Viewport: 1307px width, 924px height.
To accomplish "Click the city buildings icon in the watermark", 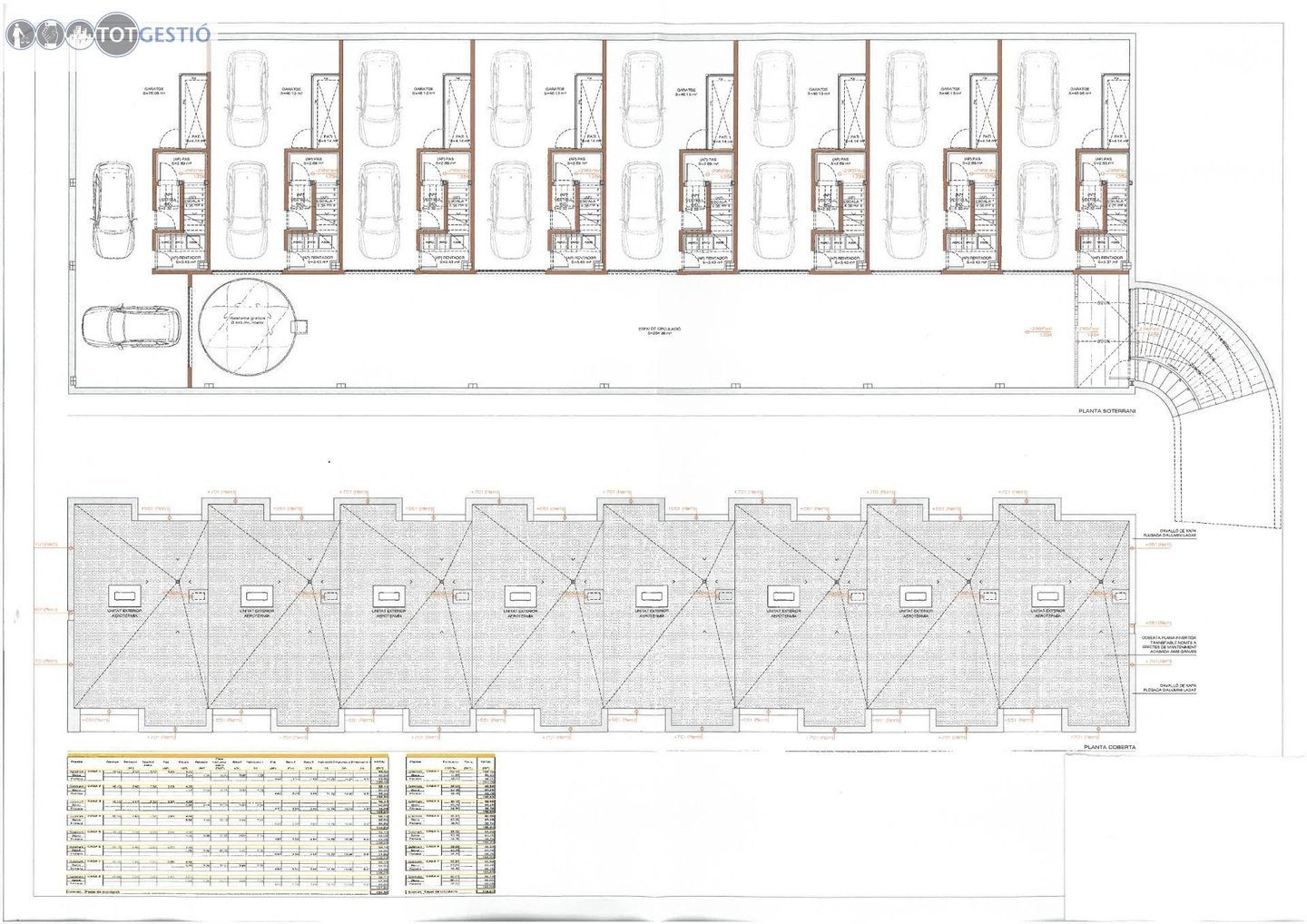I will coord(80,34).
